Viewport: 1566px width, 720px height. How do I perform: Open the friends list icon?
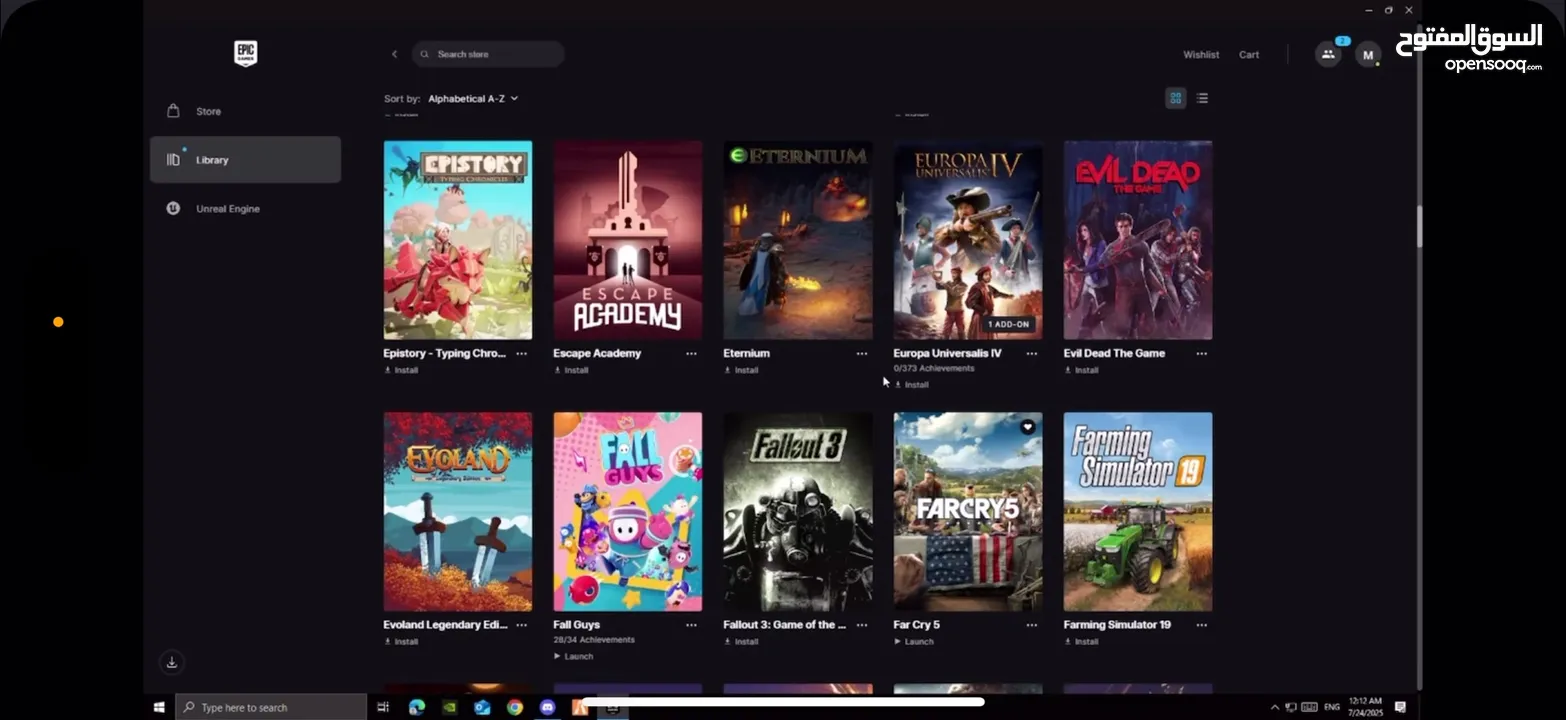tap(1328, 54)
